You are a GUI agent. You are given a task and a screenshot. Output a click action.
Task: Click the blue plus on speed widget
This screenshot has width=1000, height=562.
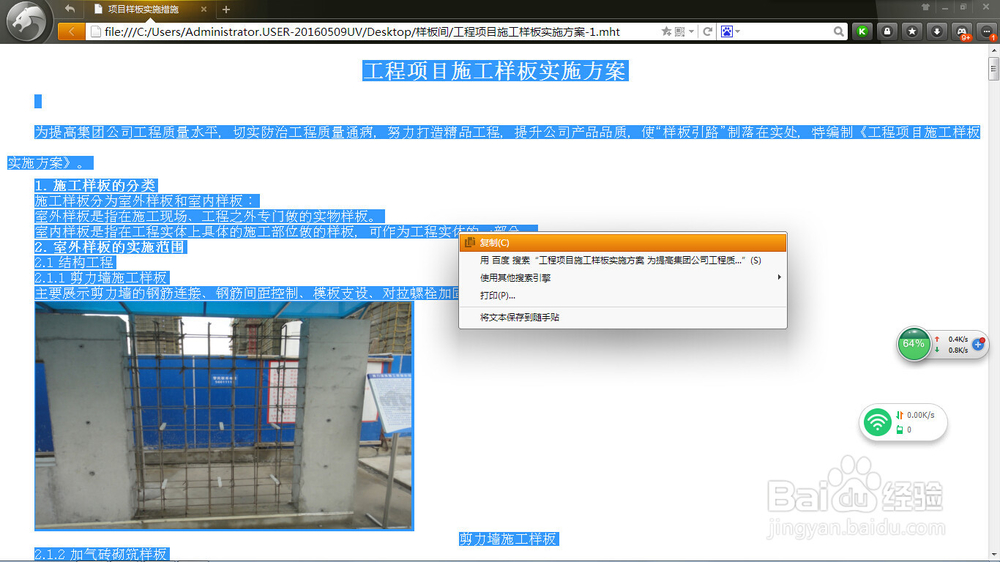pyautogui.click(x=978, y=344)
